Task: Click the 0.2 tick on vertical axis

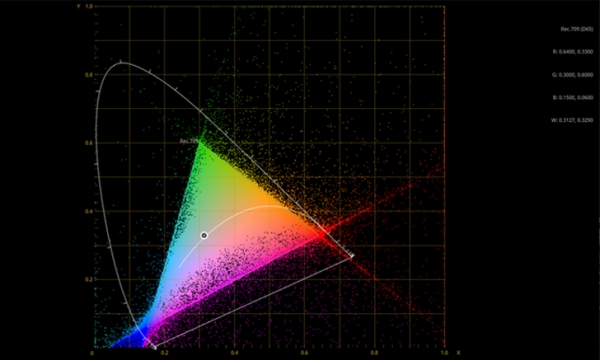Action: point(88,279)
